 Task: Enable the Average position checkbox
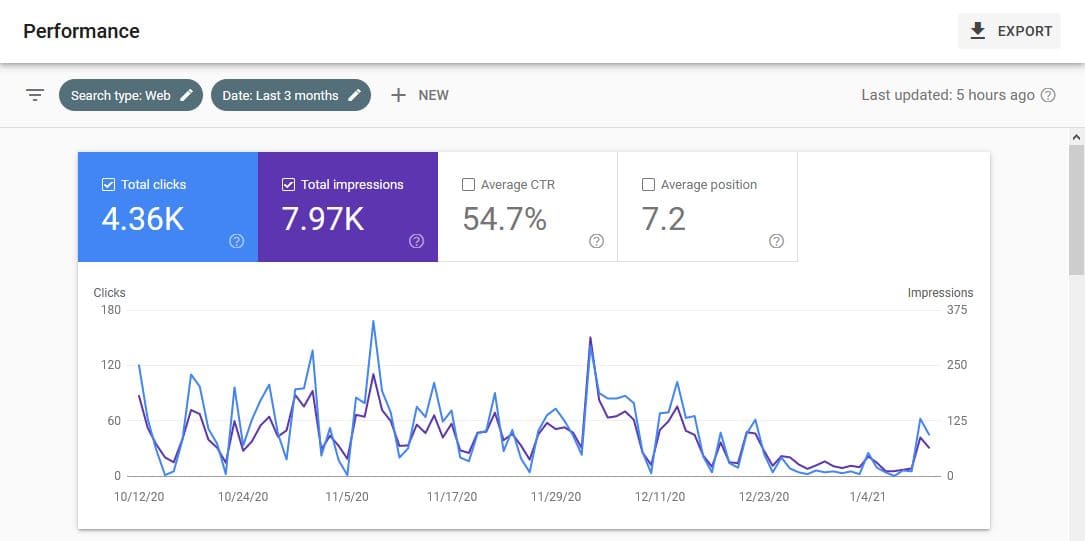click(x=648, y=185)
